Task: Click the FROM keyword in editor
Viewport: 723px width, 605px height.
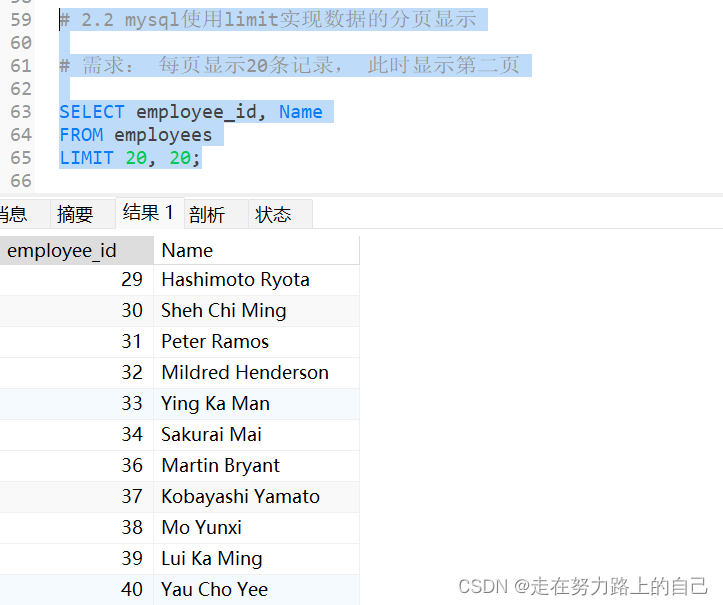Action: (x=81, y=135)
